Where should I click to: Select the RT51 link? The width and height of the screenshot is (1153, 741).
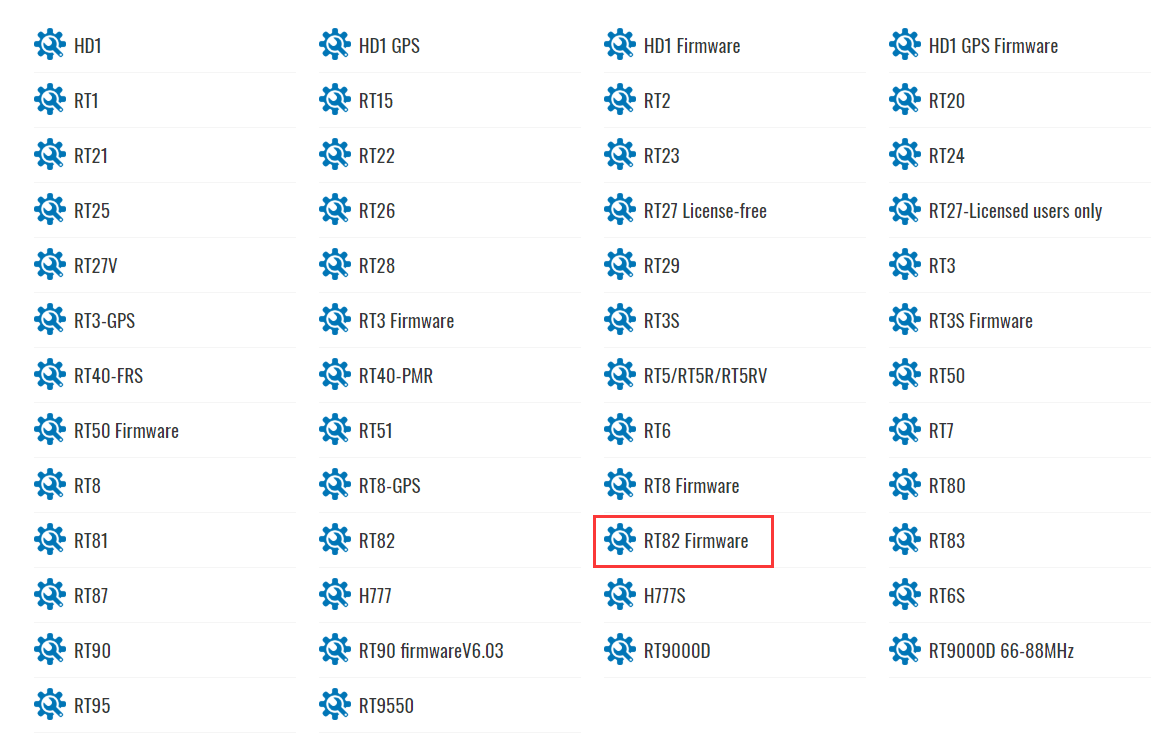376,431
